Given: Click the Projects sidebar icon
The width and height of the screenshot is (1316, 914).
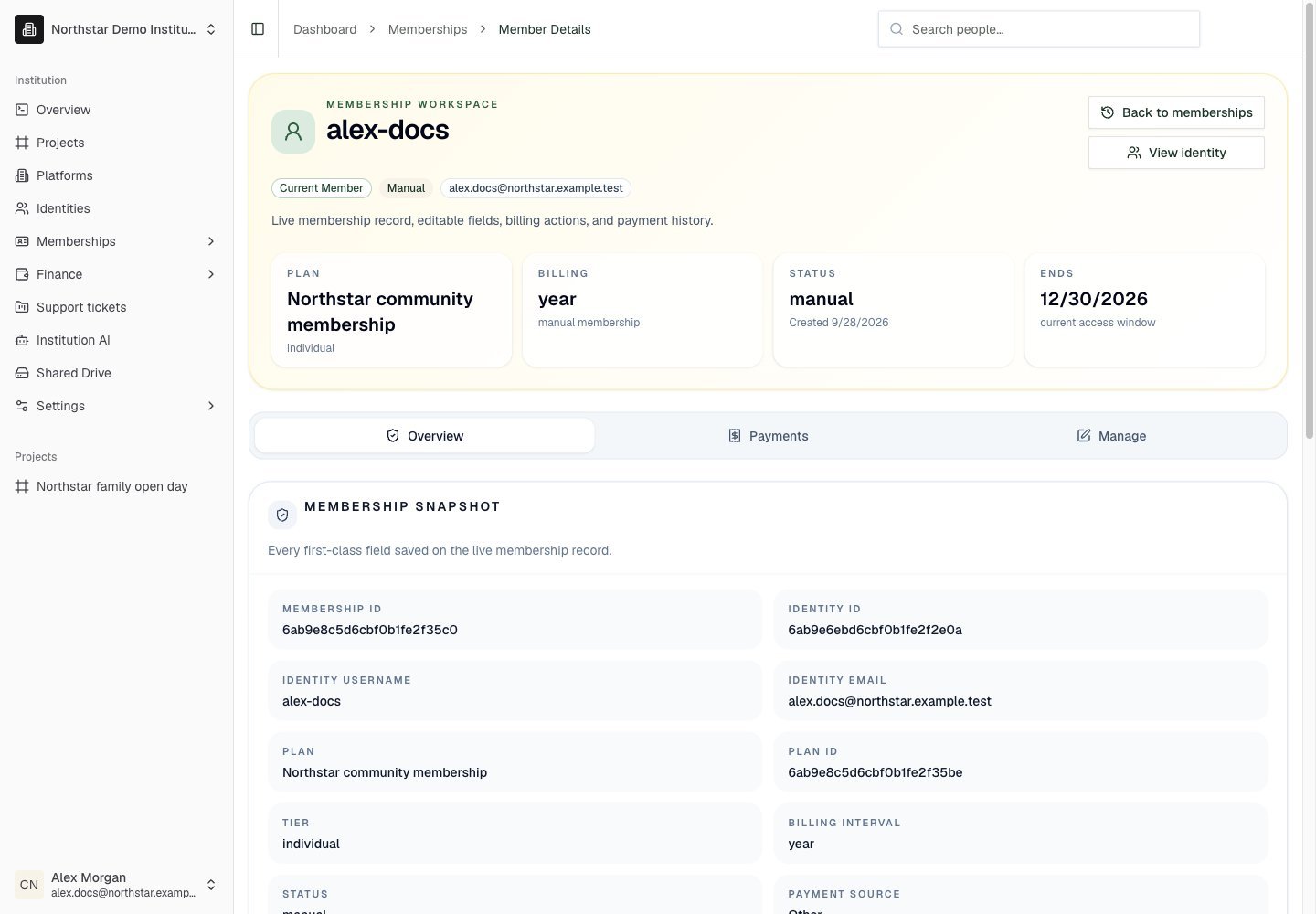Looking at the screenshot, I should (22, 143).
